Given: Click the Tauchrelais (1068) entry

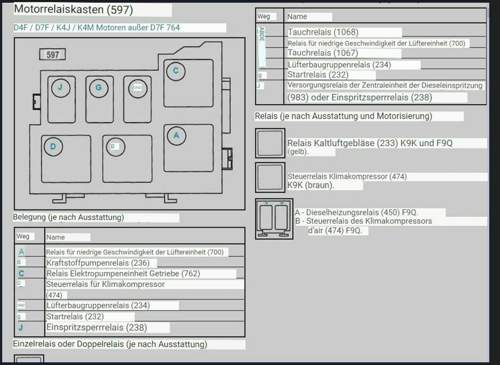Looking at the screenshot, I should [323, 32].
